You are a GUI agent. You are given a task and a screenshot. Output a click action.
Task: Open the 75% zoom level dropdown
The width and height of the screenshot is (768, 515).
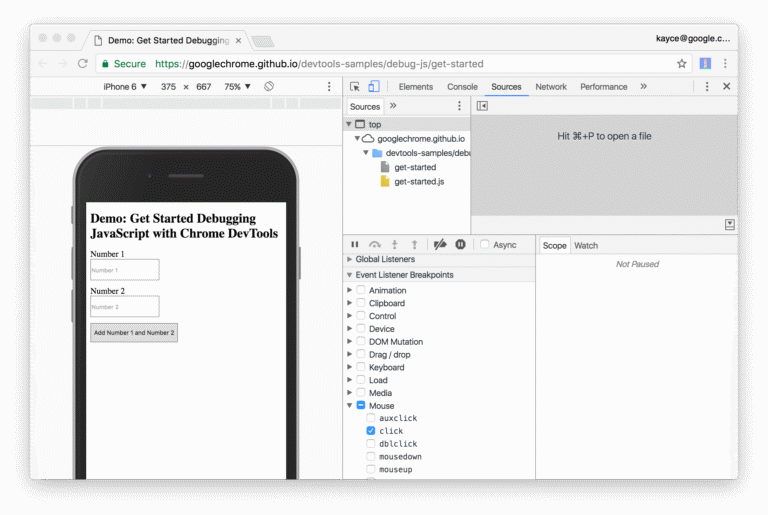(x=238, y=87)
